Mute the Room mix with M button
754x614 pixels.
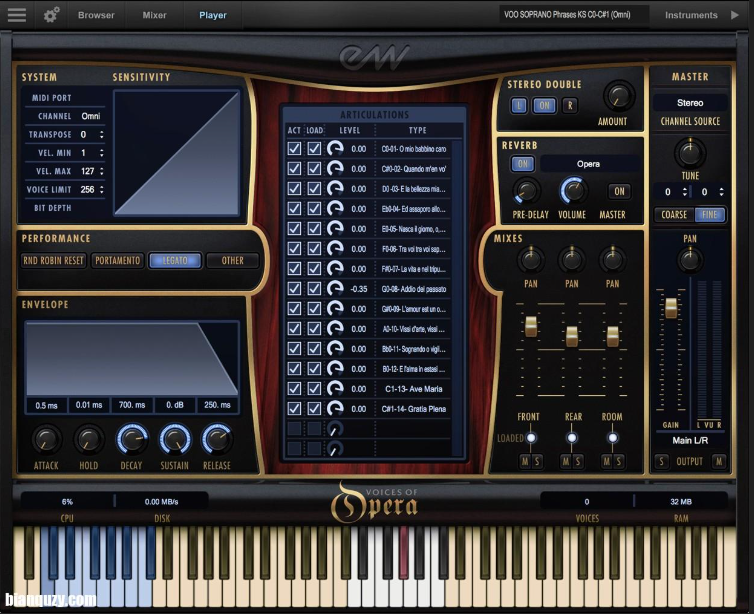pyautogui.click(x=606, y=462)
